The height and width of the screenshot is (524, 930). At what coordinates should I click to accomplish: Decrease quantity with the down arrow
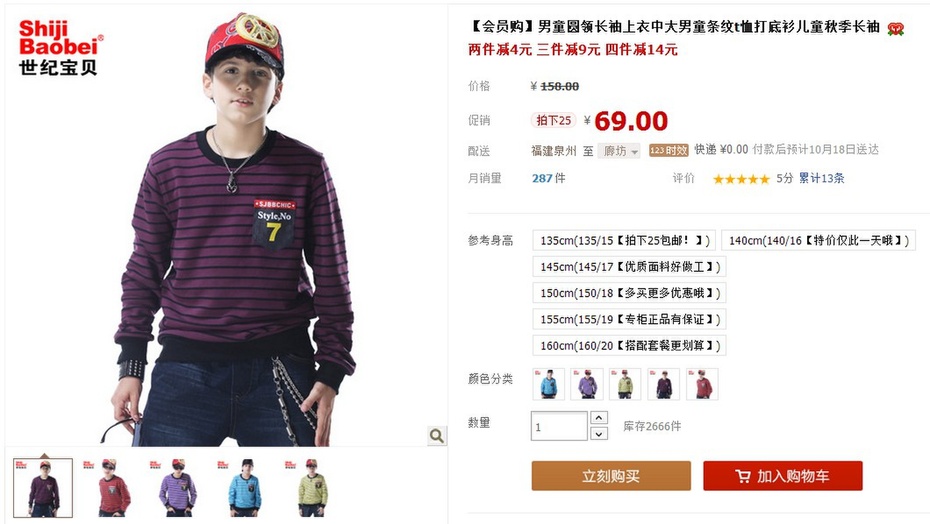tap(599, 434)
